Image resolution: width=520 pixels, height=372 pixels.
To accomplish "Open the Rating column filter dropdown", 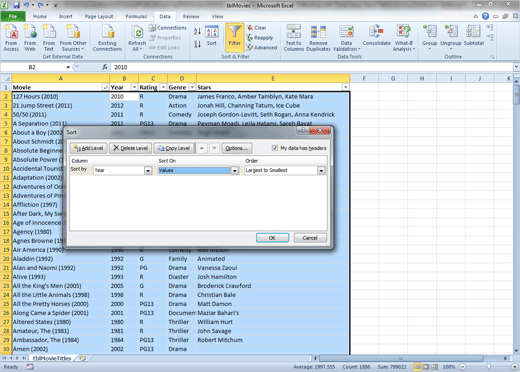I will 163,87.
